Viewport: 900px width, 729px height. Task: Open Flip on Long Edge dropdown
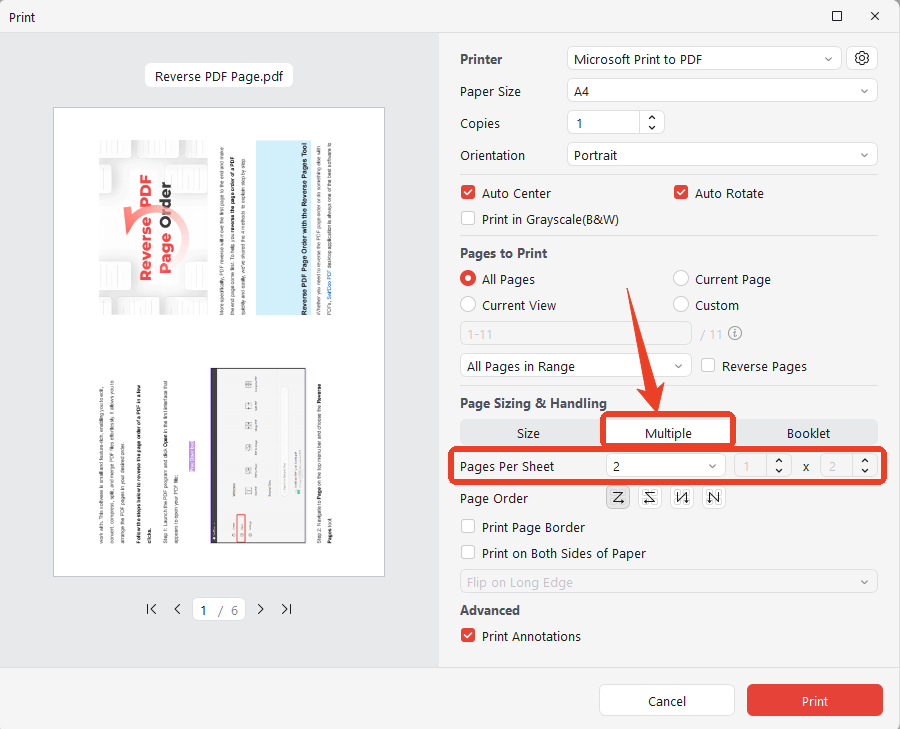click(669, 581)
